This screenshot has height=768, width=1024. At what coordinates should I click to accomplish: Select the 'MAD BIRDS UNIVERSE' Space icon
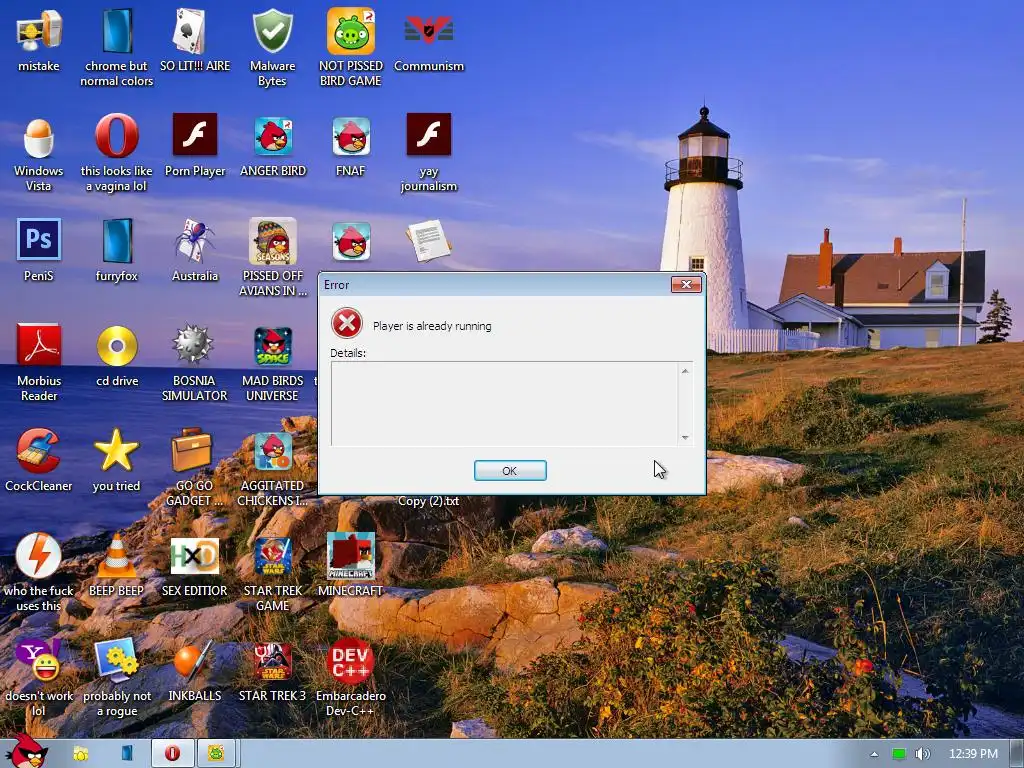(x=273, y=346)
